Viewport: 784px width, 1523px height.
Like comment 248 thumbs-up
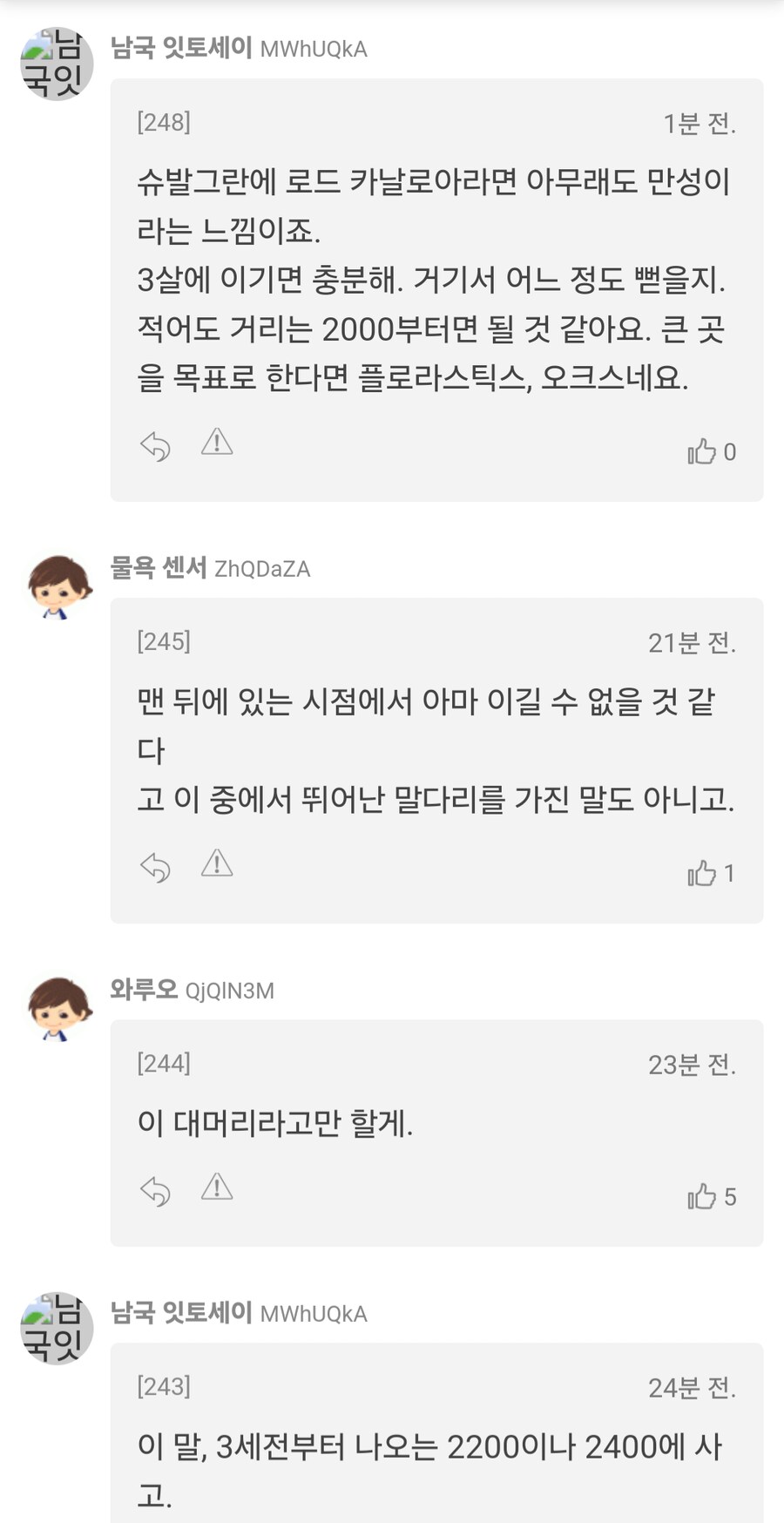pos(702,451)
